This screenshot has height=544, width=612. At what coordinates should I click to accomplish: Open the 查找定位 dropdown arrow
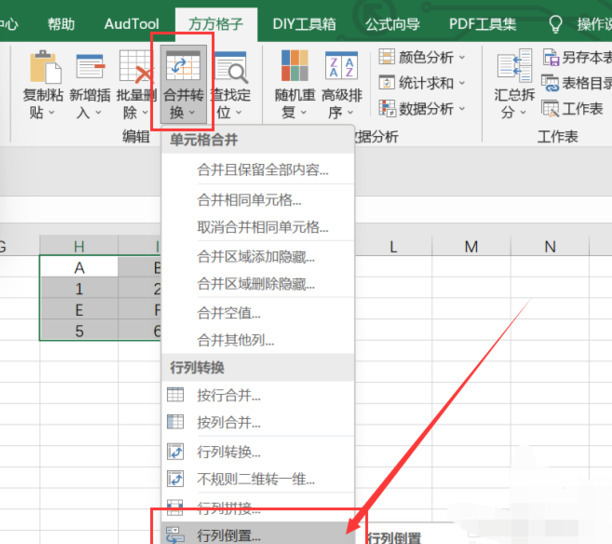[239, 113]
